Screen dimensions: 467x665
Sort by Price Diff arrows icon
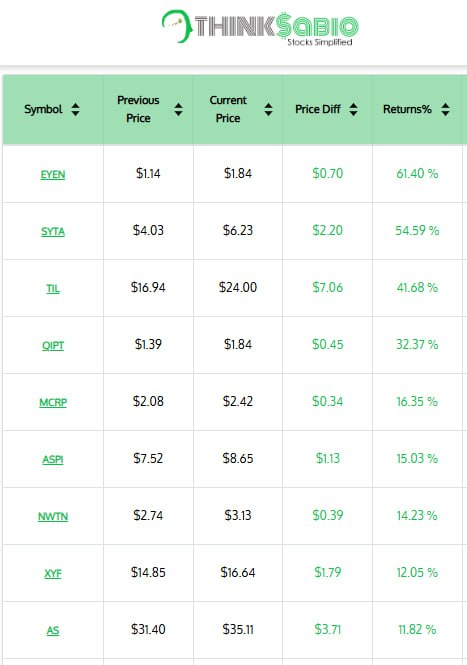click(x=353, y=109)
